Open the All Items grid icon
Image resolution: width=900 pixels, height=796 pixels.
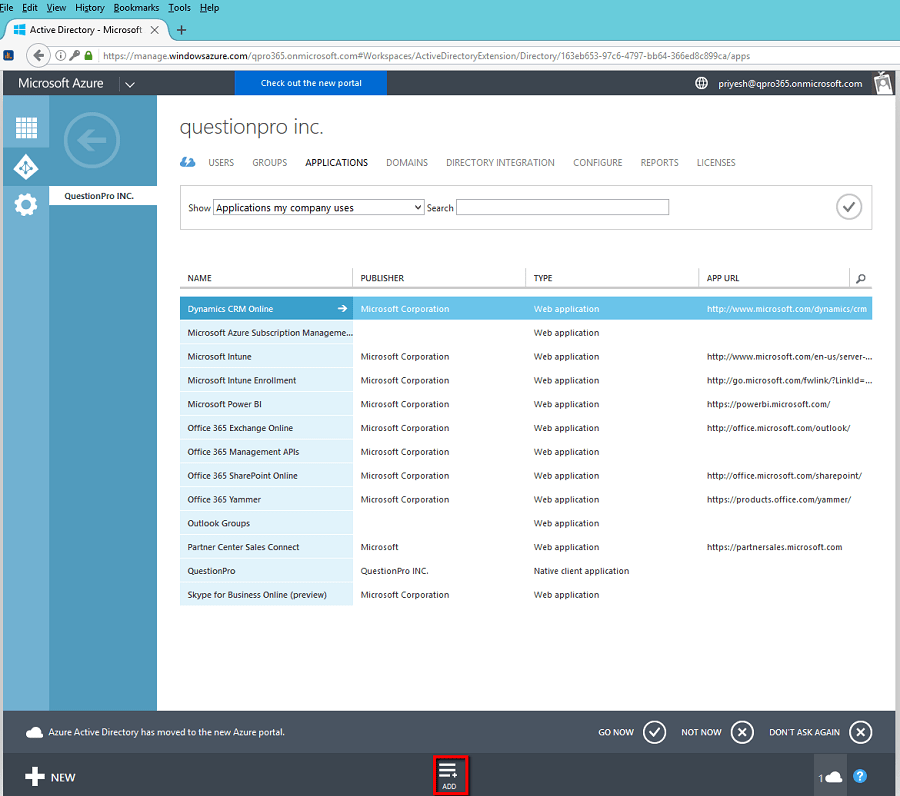point(26,127)
